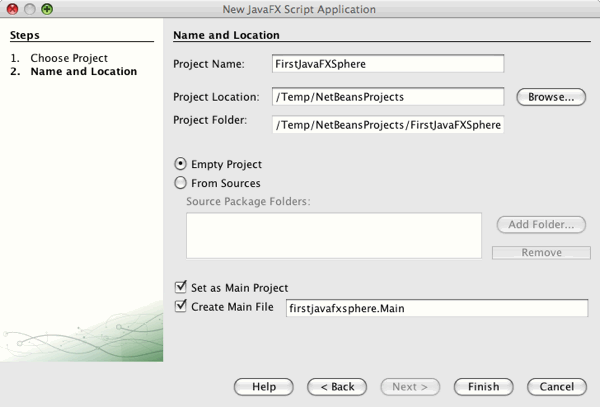This screenshot has width=600, height=407.
Task: Click the Add Folder button
Action: (541, 225)
